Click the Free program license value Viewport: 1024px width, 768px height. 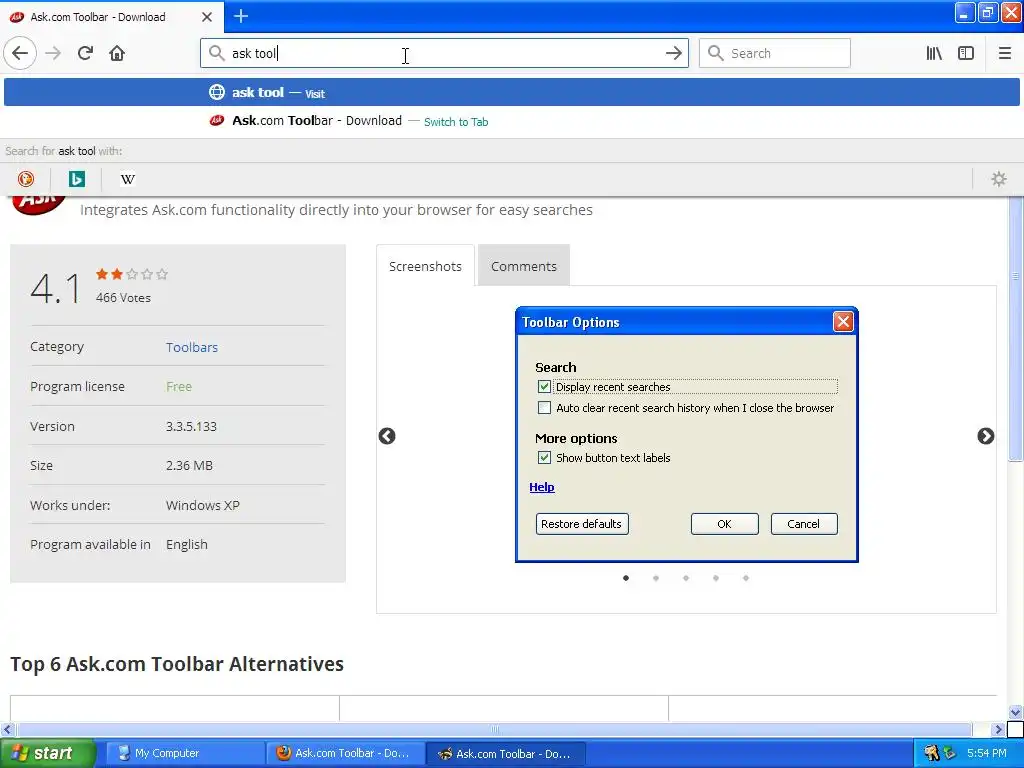(x=178, y=387)
